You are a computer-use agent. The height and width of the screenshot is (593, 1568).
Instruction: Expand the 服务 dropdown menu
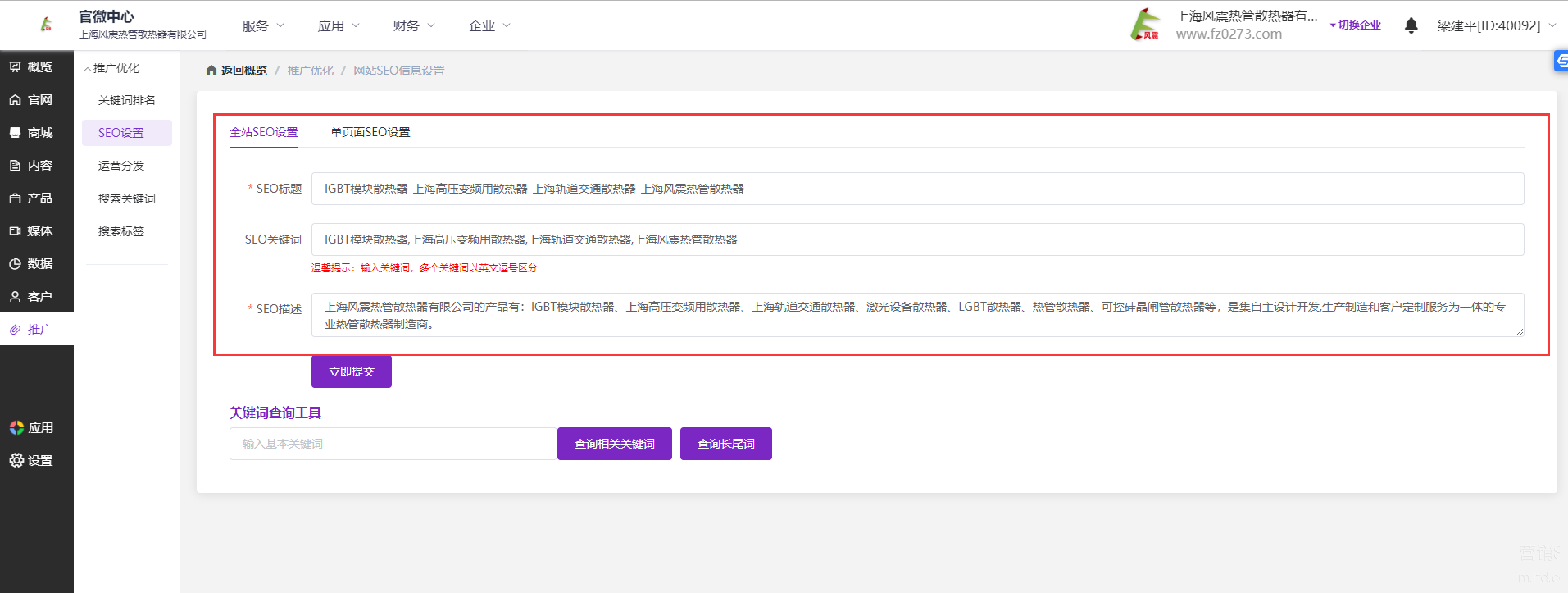click(263, 25)
